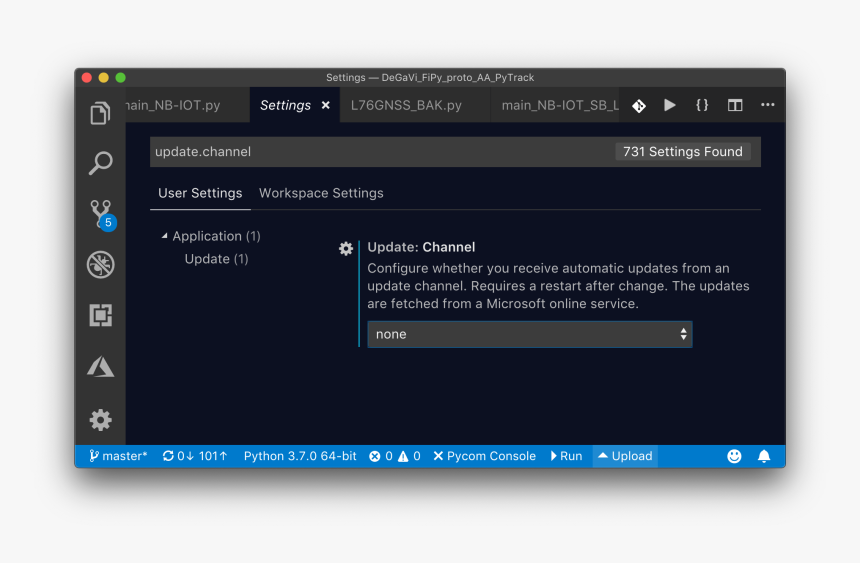The height and width of the screenshot is (563, 860).
Task: Open the Update Channel dropdown showing none
Action: pyautogui.click(x=530, y=334)
